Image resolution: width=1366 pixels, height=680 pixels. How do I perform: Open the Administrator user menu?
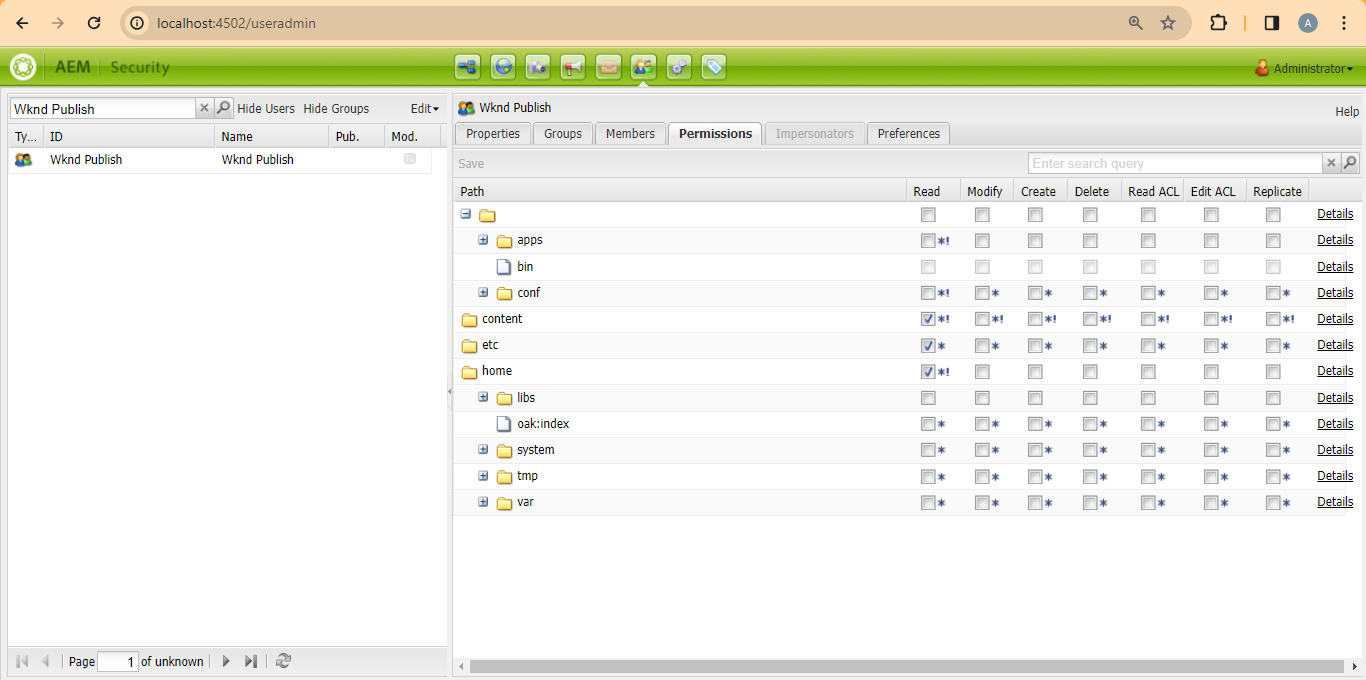1304,68
